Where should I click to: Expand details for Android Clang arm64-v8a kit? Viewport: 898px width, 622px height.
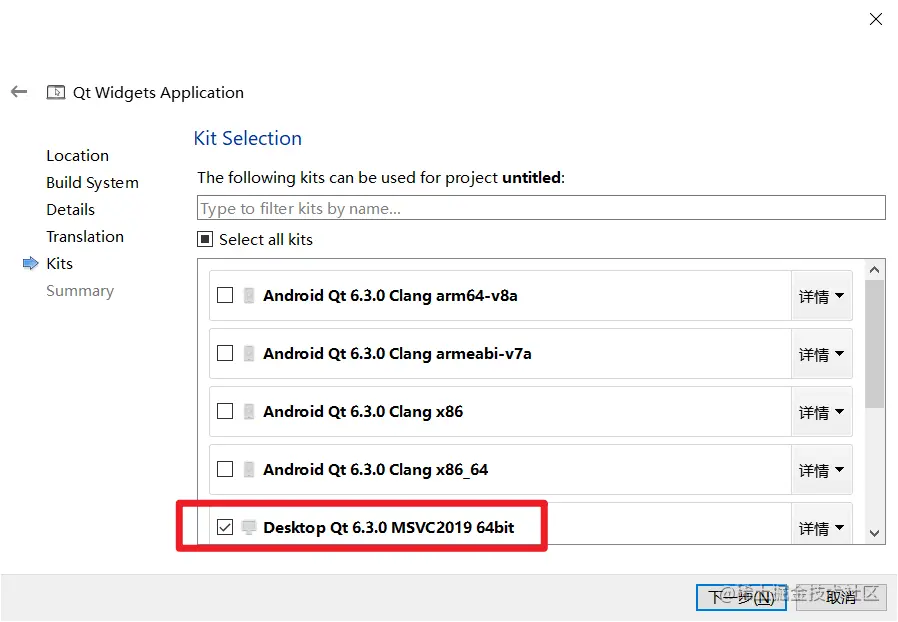[x=821, y=296]
